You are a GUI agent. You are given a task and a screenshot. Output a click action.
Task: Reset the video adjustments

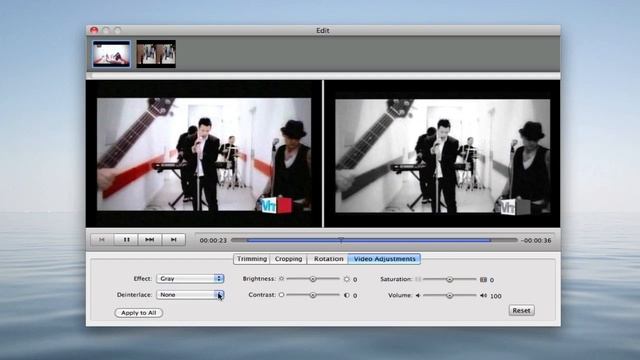[522, 310]
